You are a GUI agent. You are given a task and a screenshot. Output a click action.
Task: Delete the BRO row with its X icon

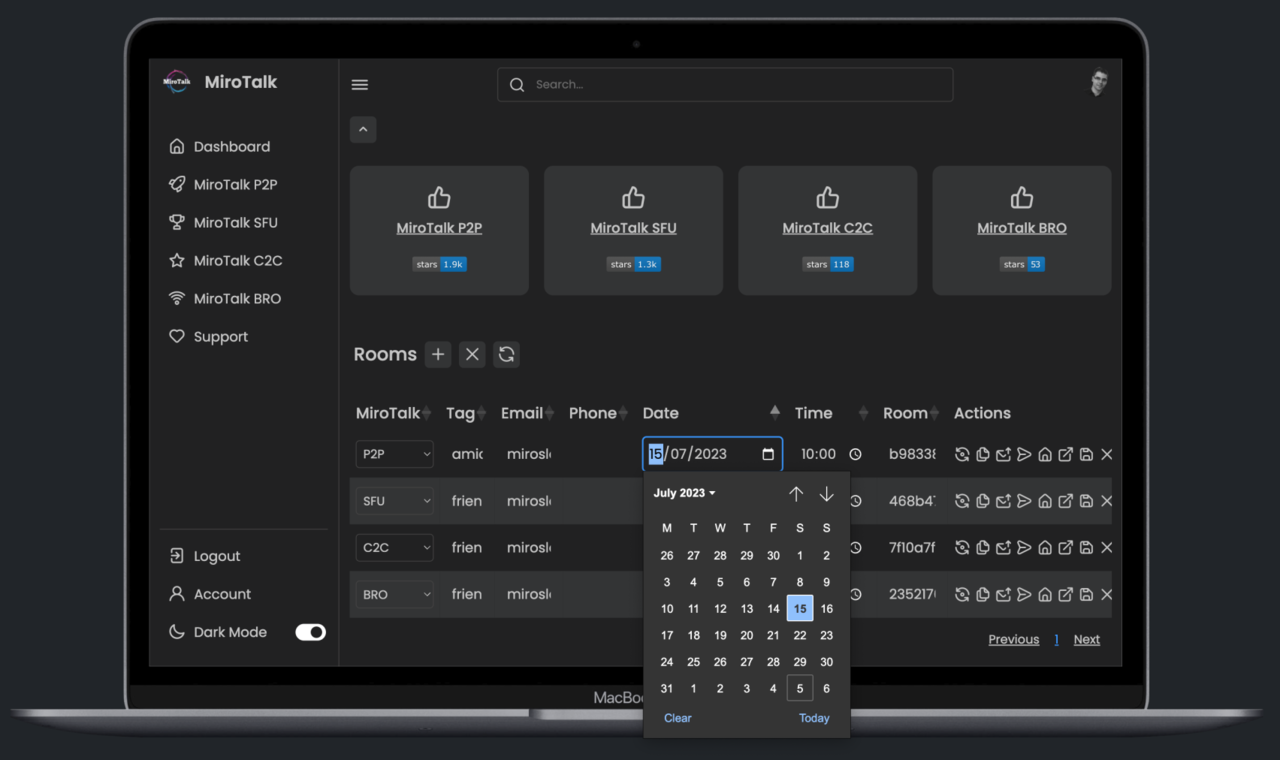tap(1107, 594)
